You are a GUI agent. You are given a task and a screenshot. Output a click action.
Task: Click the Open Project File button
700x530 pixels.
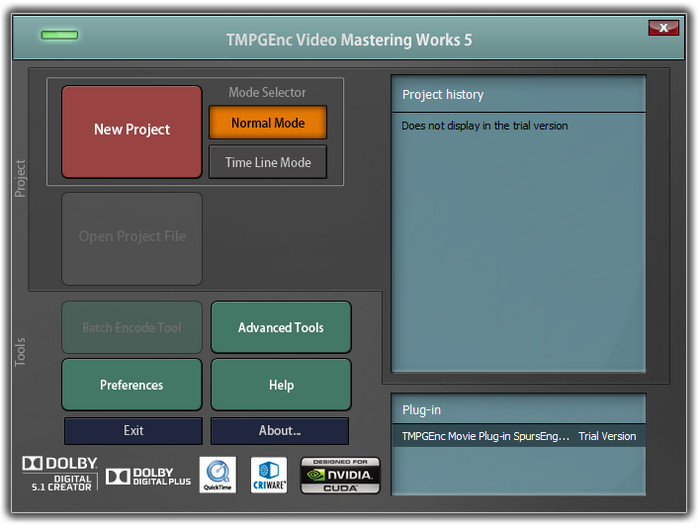[132, 238]
